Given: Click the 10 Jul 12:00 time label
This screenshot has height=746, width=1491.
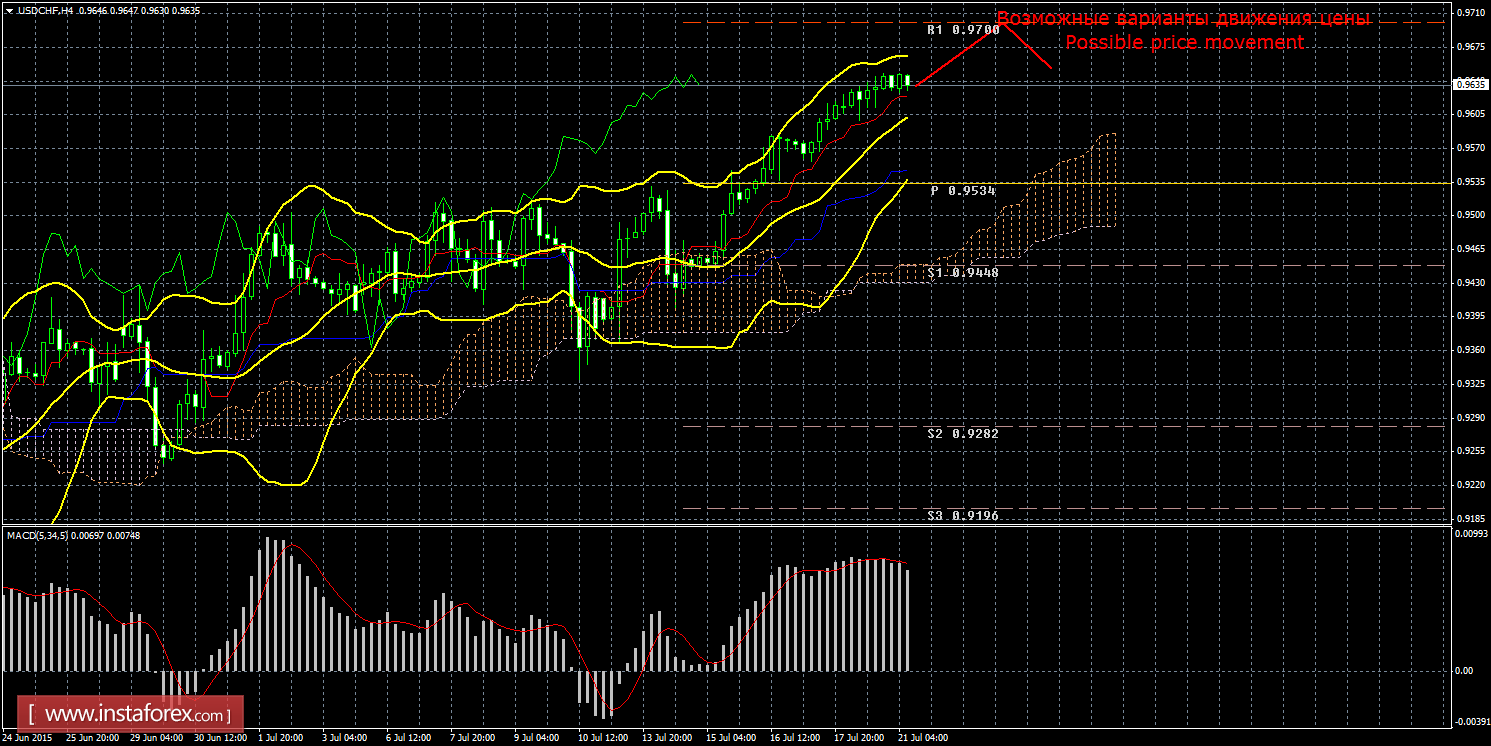Looking at the screenshot, I should point(602,738).
